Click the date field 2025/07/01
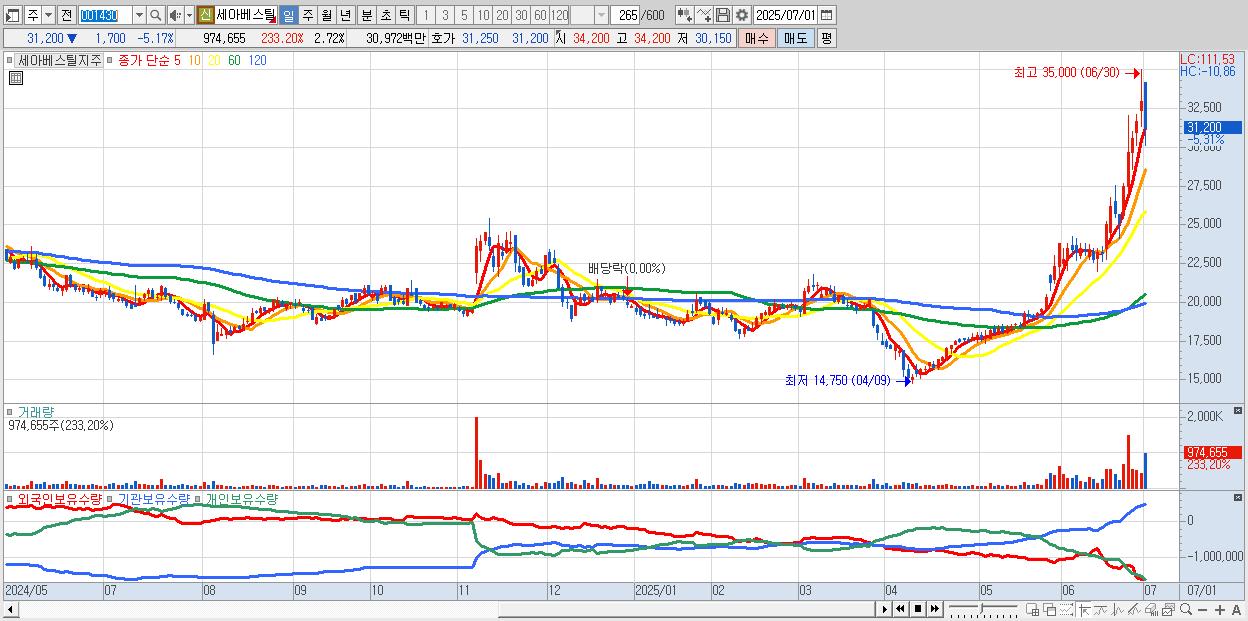 pyautogui.click(x=786, y=16)
